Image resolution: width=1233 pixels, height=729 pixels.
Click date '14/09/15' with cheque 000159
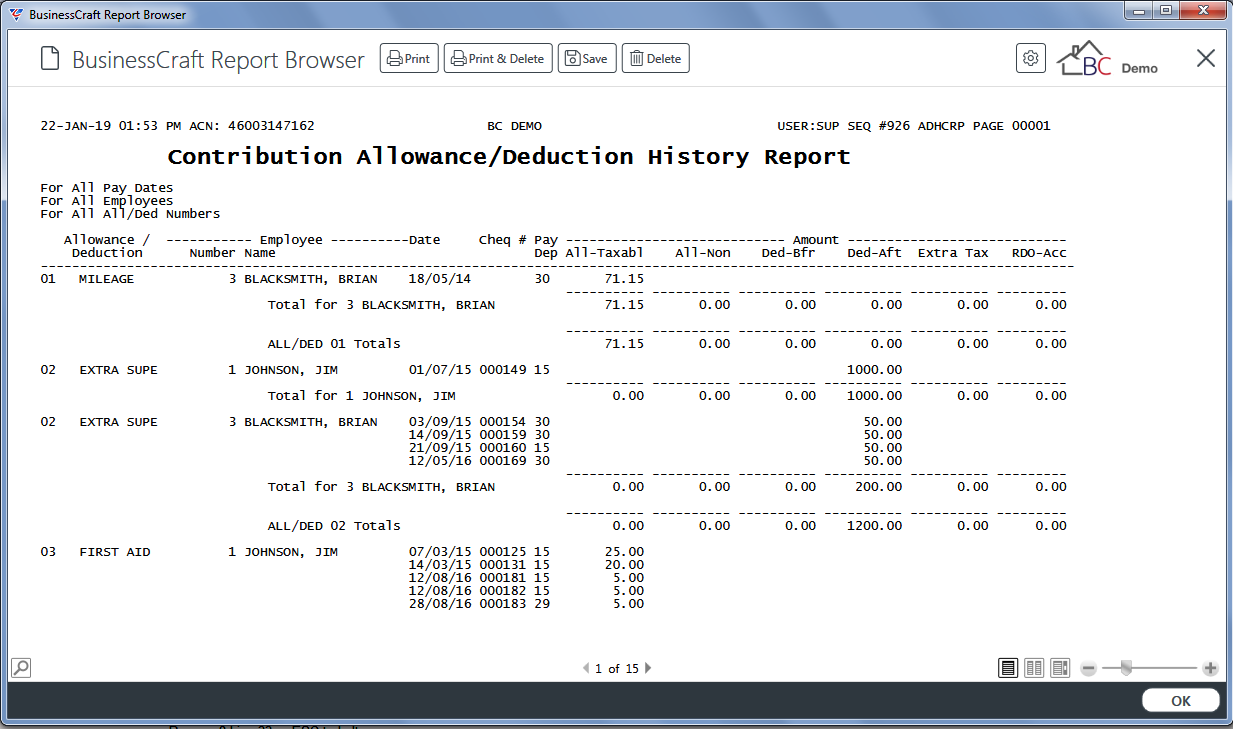pyautogui.click(x=440, y=435)
